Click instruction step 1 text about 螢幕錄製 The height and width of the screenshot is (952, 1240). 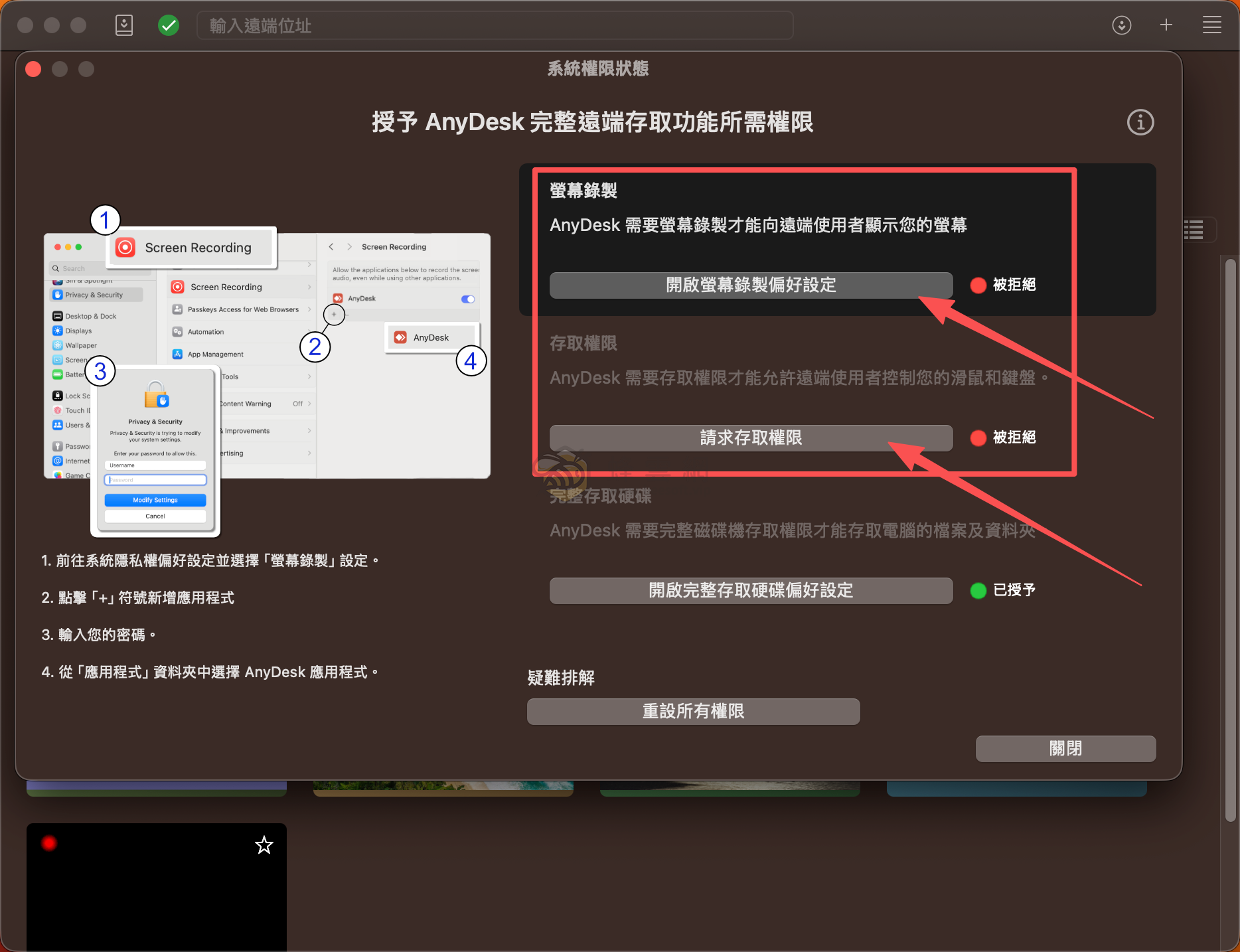click(x=210, y=560)
